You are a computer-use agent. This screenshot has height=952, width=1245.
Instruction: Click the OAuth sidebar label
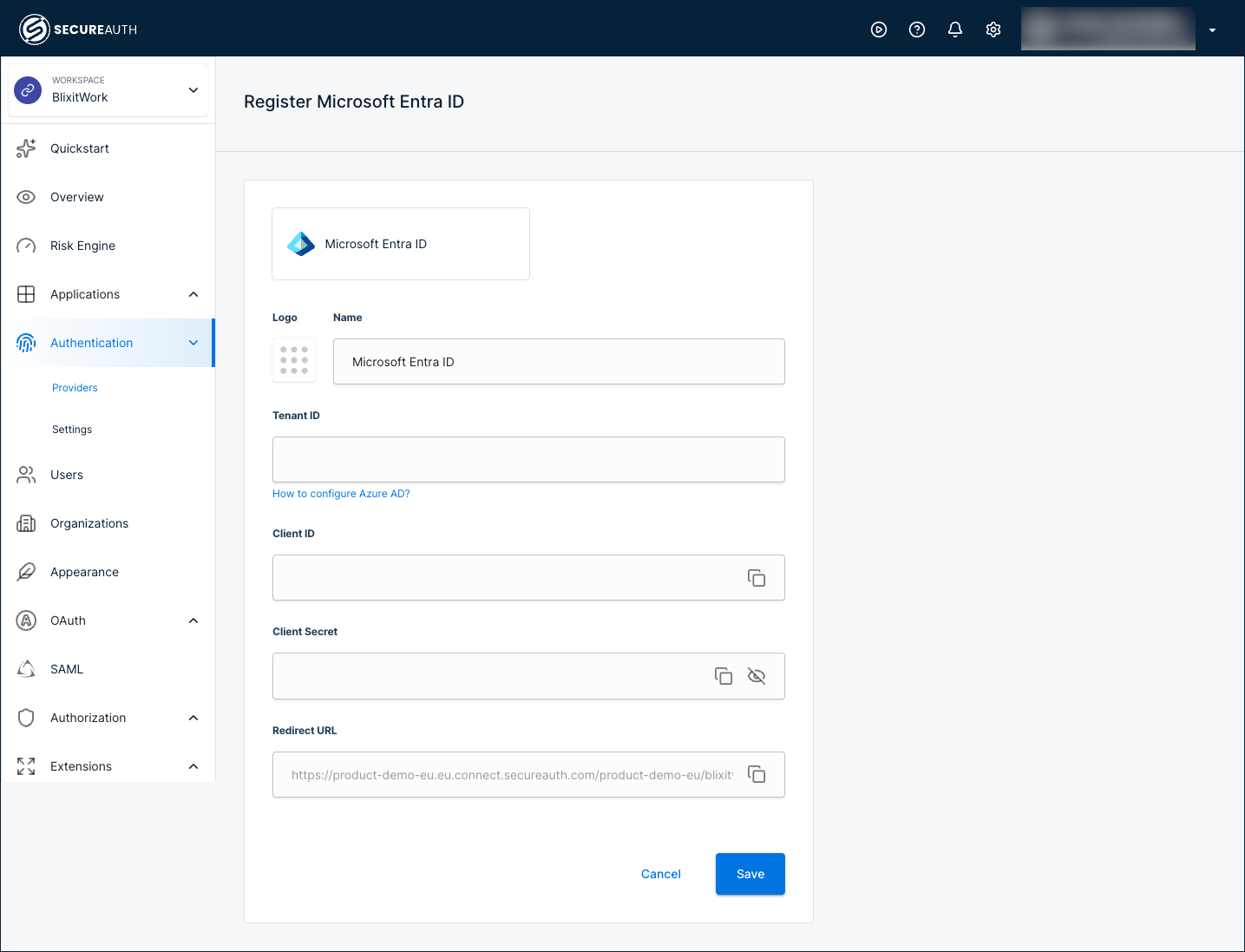(69, 620)
